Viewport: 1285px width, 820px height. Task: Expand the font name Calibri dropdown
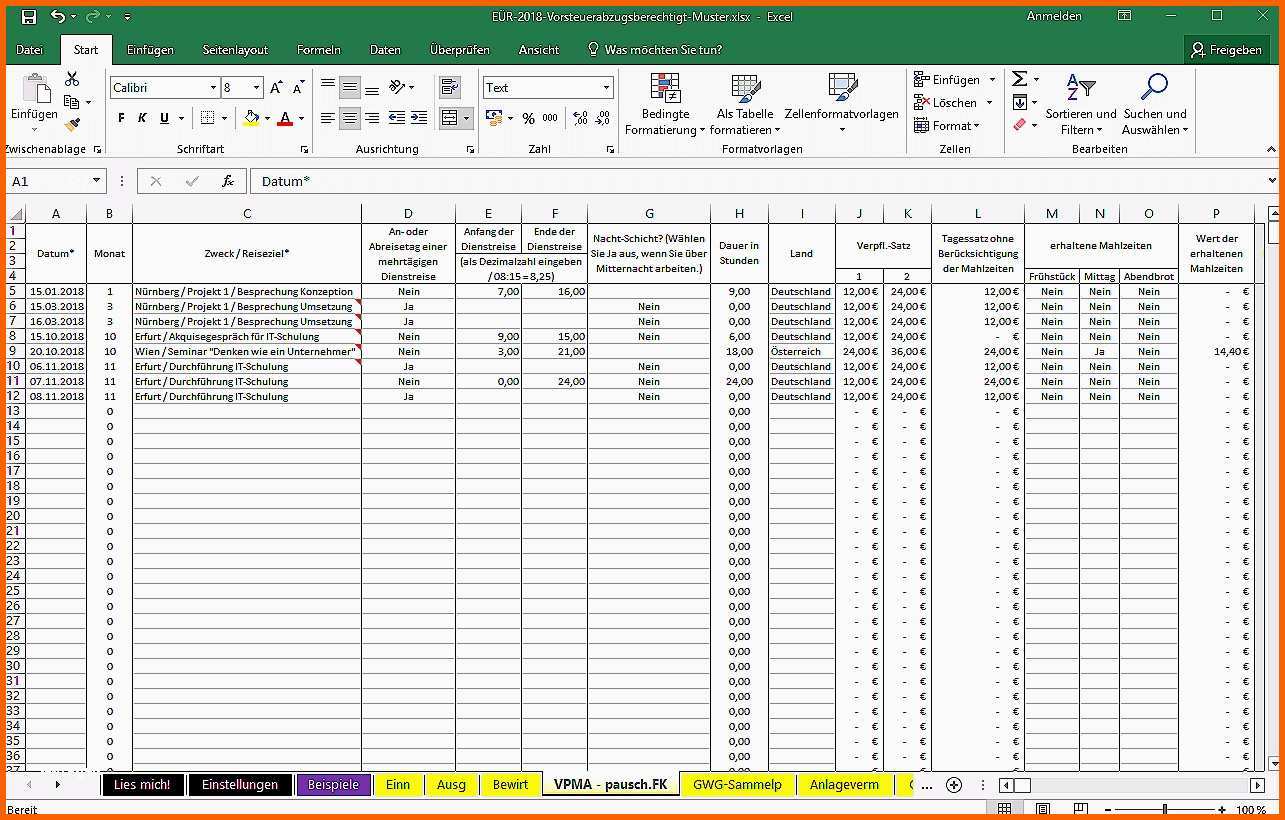[x=213, y=88]
